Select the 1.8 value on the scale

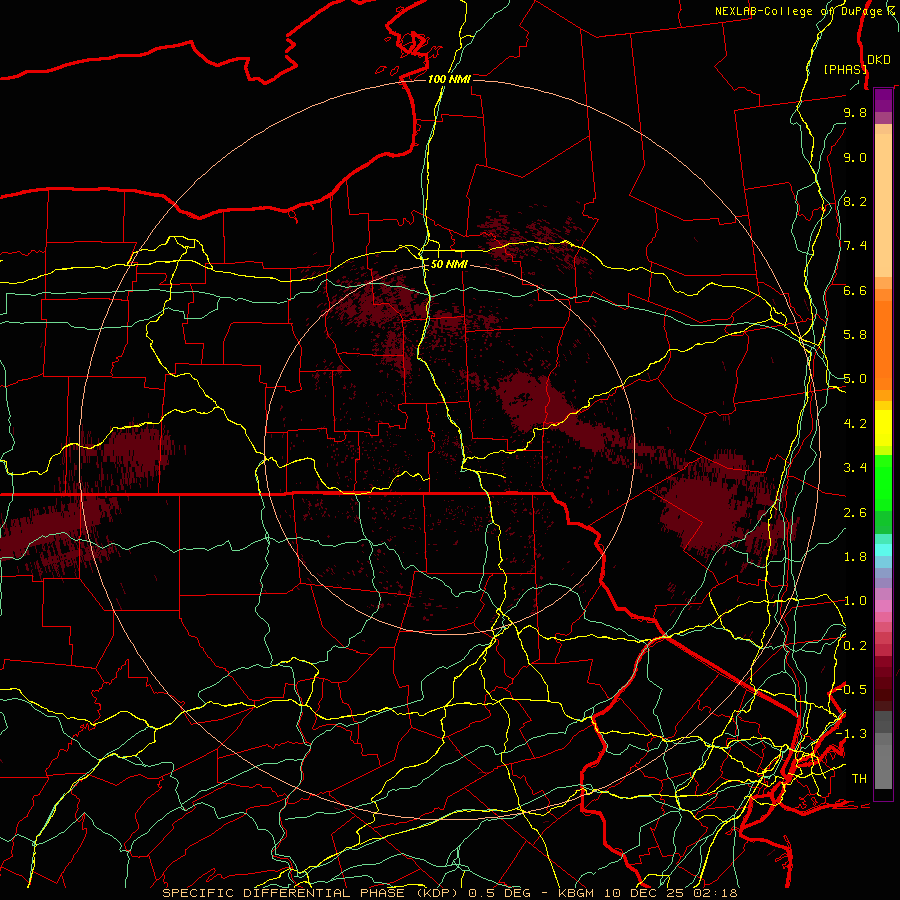pyautogui.click(x=855, y=557)
